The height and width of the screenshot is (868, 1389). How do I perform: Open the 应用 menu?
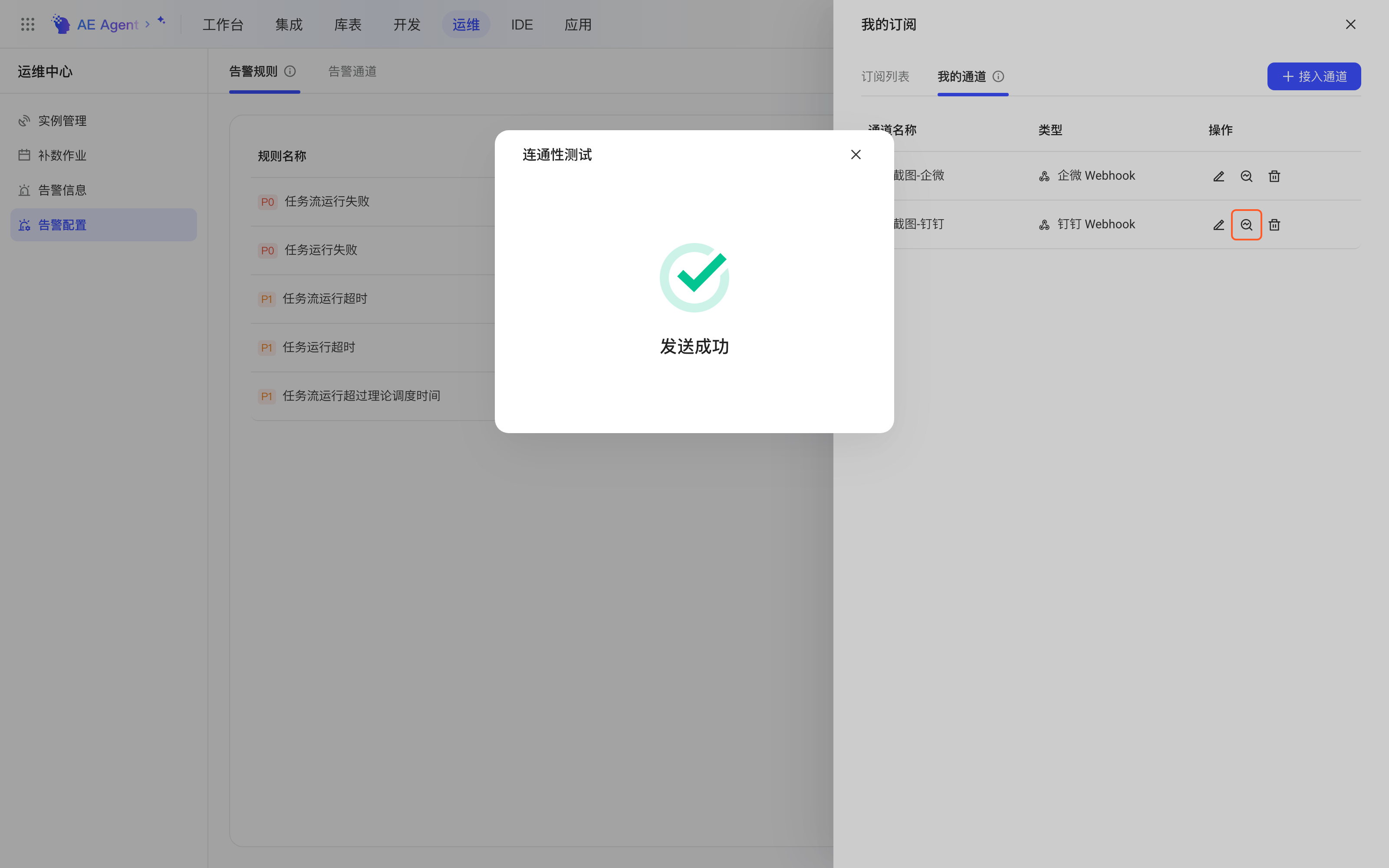click(x=578, y=25)
